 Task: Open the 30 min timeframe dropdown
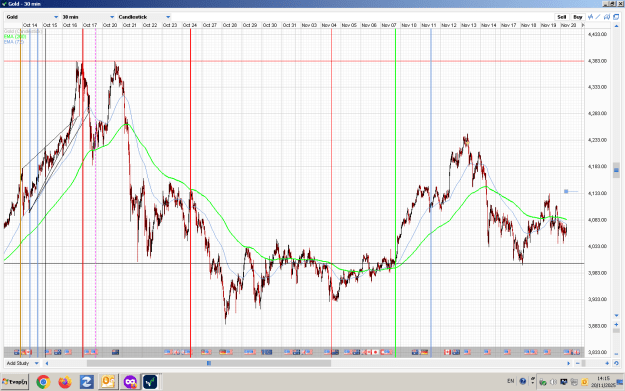coord(88,17)
